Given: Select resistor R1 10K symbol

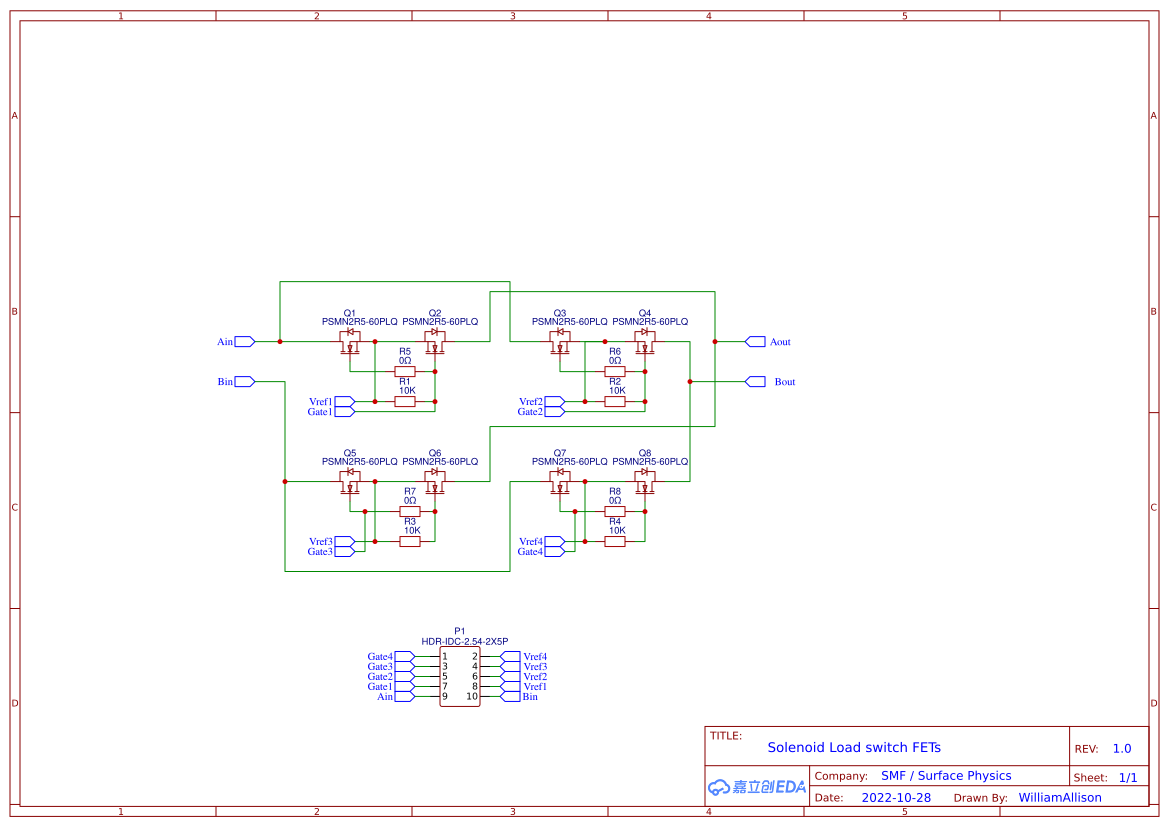Looking at the screenshot, I should tap(405, 400).
